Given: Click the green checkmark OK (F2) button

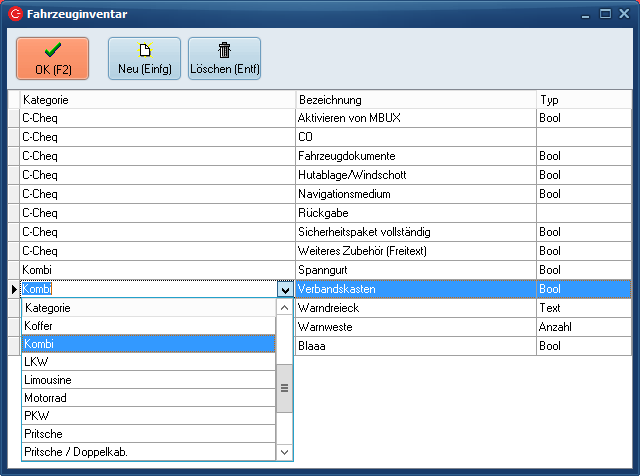Looking at the screenshot, I should [52, 58].
